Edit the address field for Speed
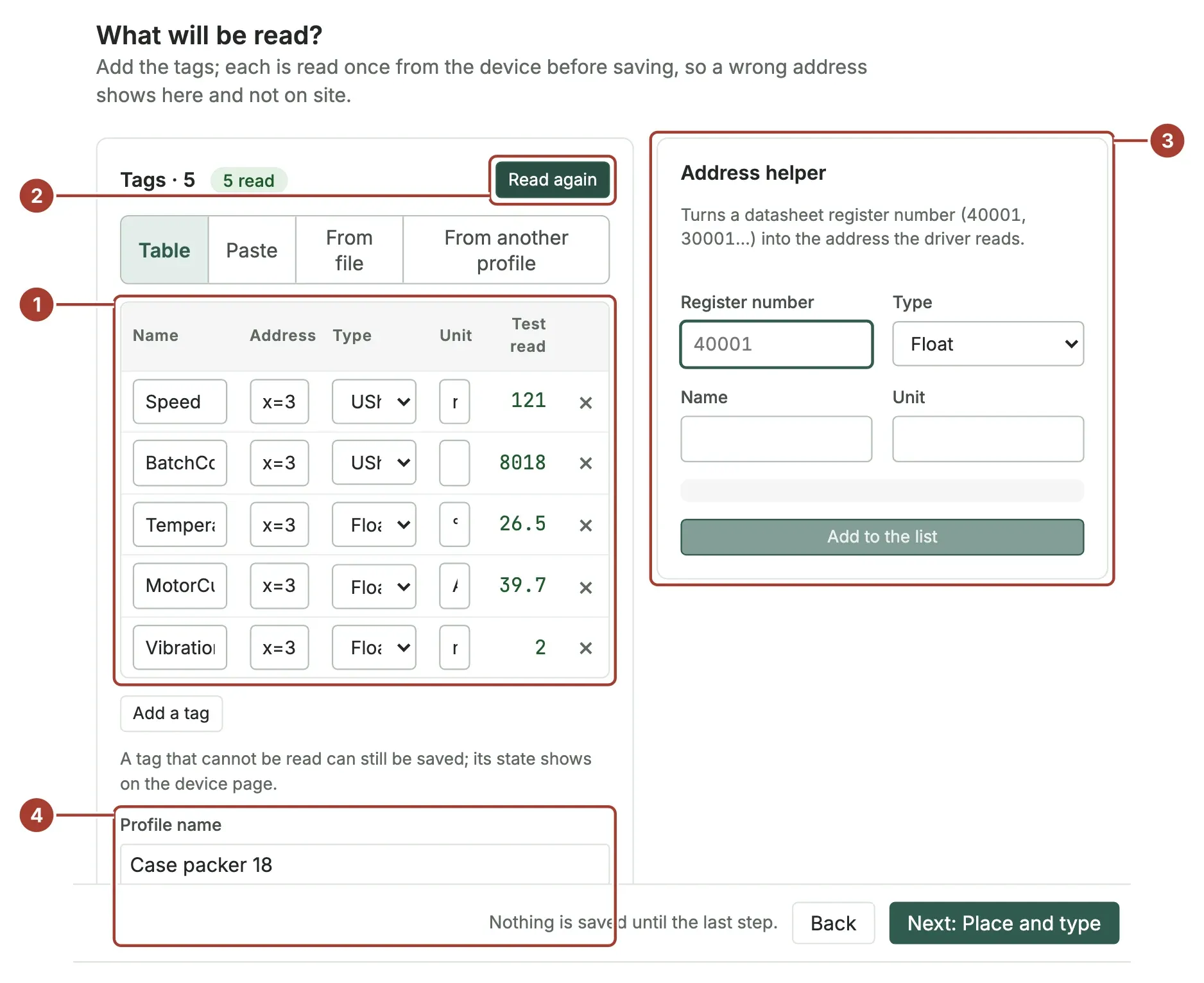 [279, 402]
